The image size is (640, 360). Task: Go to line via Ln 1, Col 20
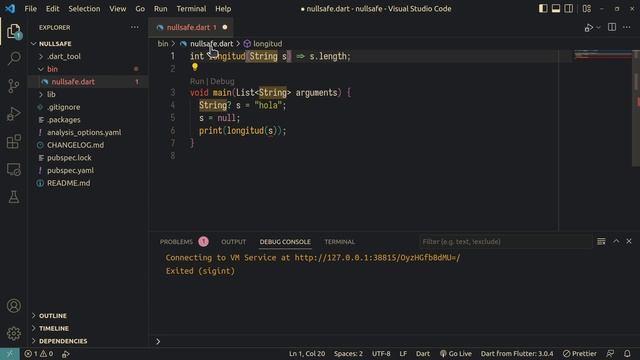pos(307,354)
